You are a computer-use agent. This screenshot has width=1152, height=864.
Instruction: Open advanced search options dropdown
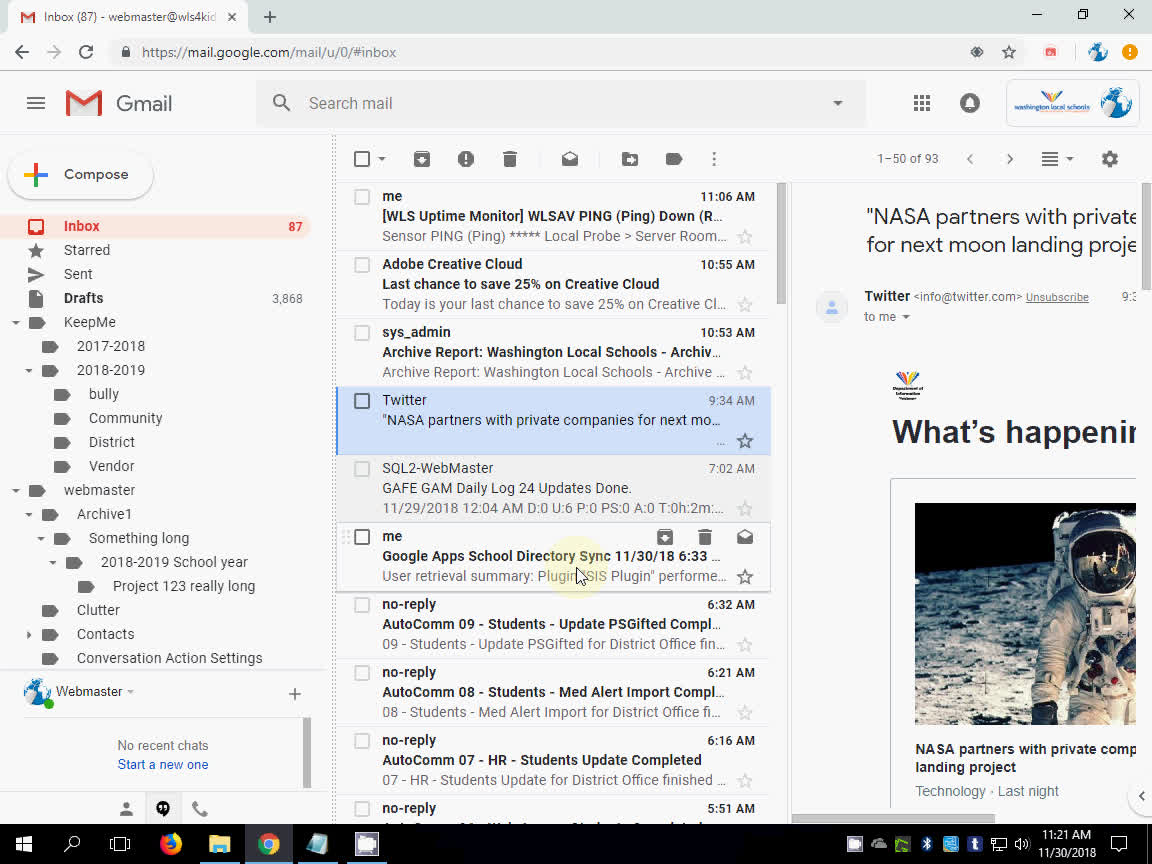(x=837, y=103)
